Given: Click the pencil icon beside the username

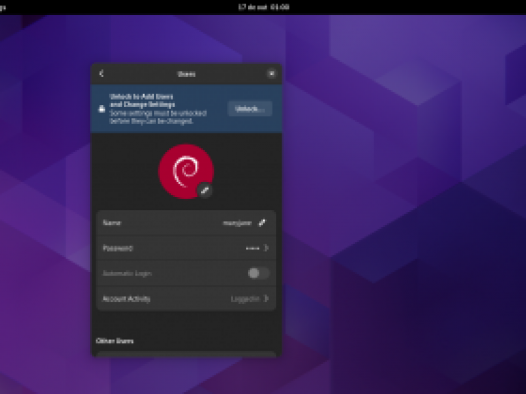Looking at the screenshot, I should [x=262, y=223].
